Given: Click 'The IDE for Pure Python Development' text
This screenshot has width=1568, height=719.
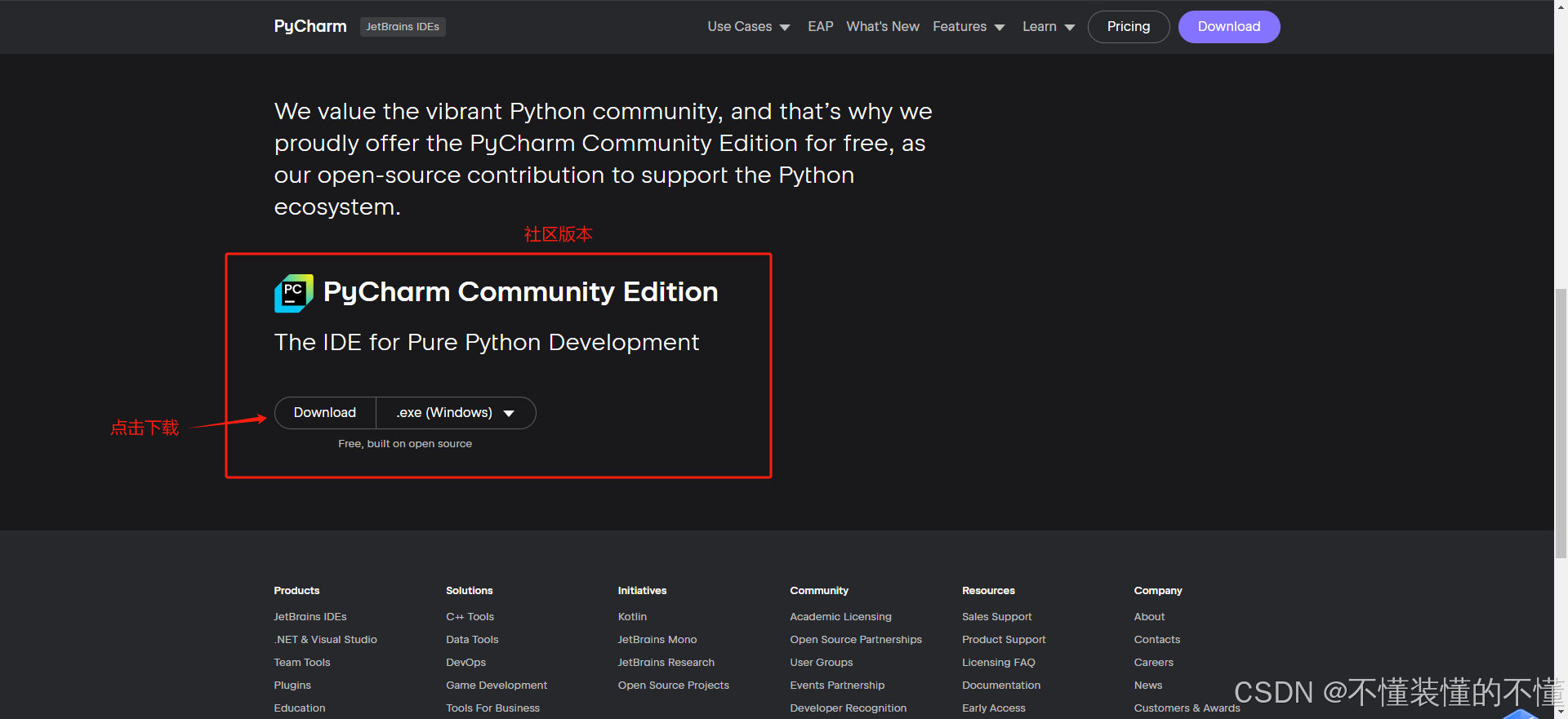Looking at the screenshot, I should (x=487, y=343).
